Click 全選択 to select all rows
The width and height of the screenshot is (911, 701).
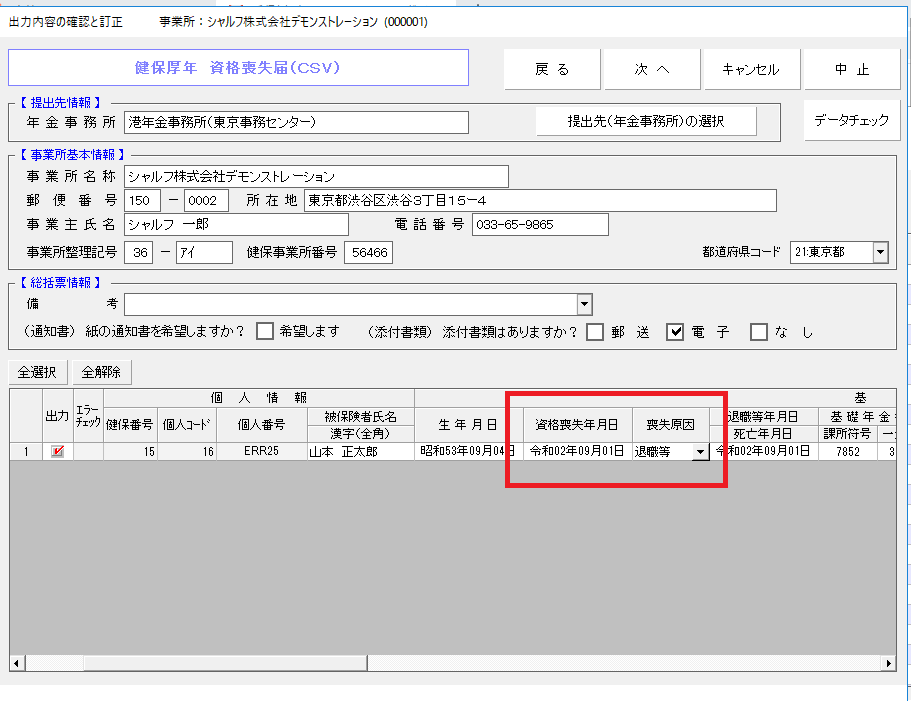pyautogui.click(x=39, y=372)
